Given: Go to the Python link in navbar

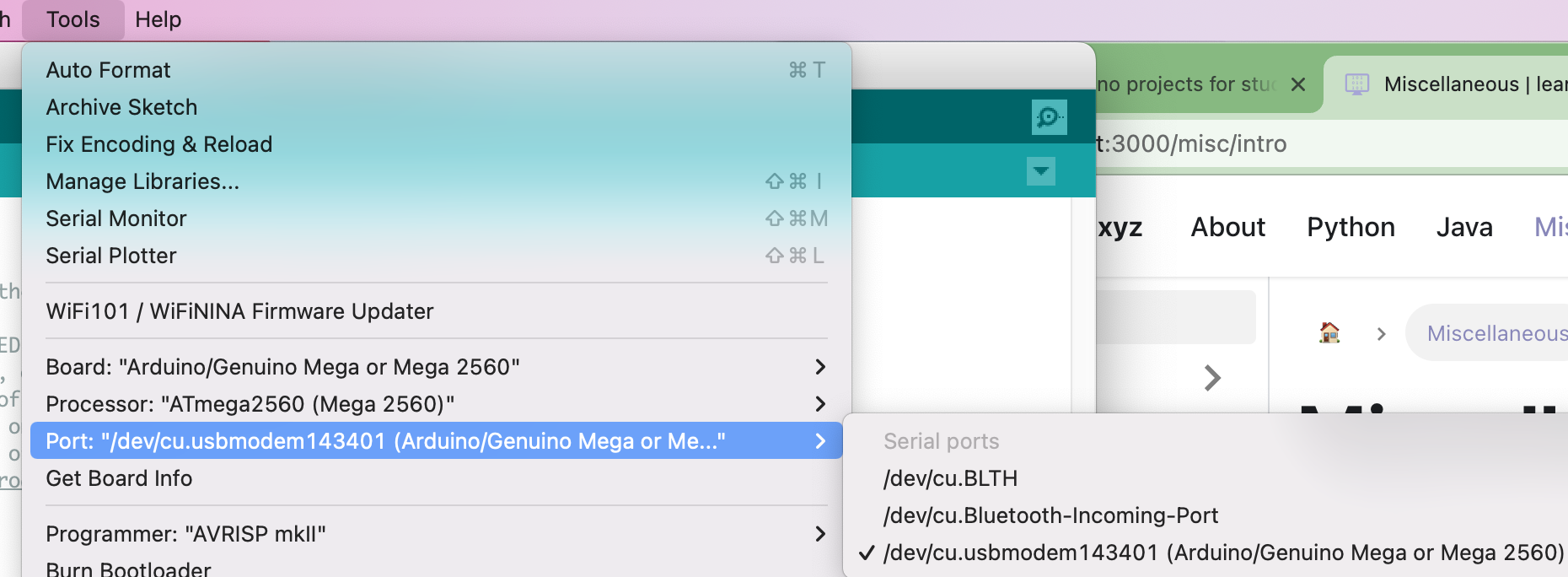Looking at the screenshot, I should click(1351, 227).
